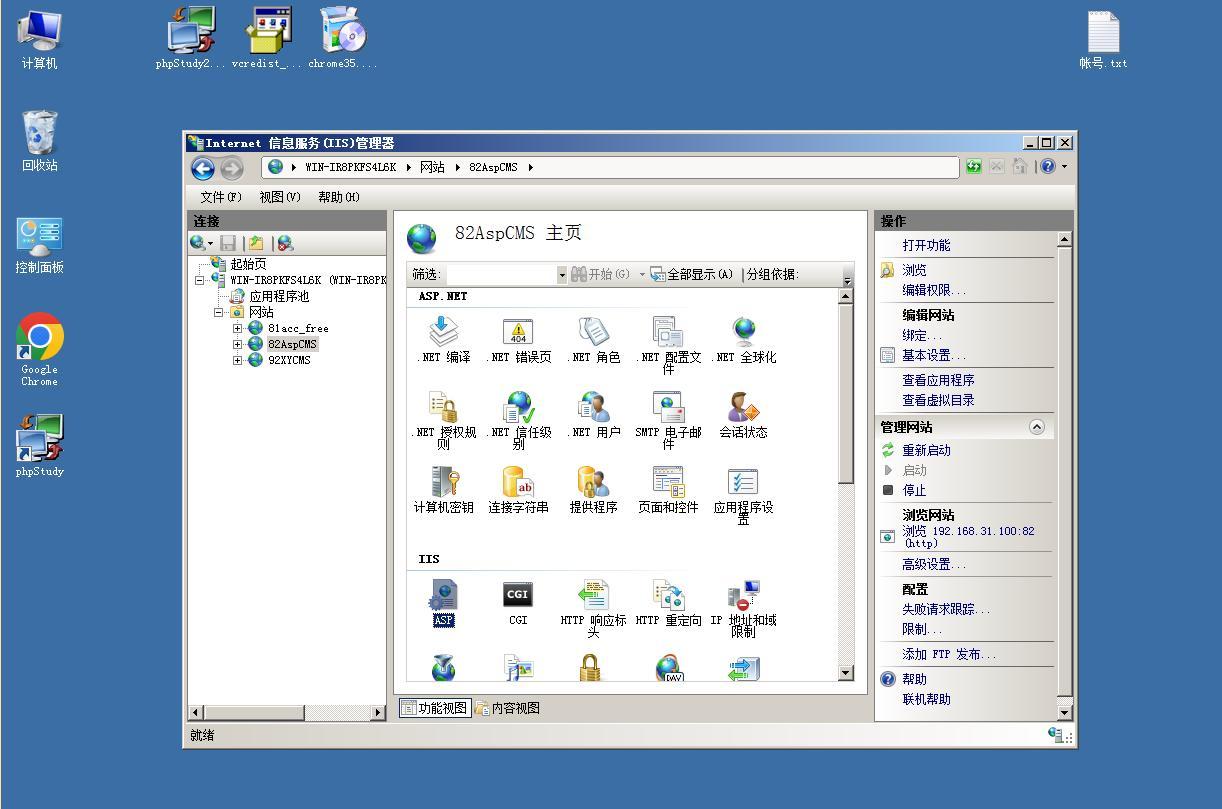Open 高级设置... link

pyautogui.click(x=934, y=564)
